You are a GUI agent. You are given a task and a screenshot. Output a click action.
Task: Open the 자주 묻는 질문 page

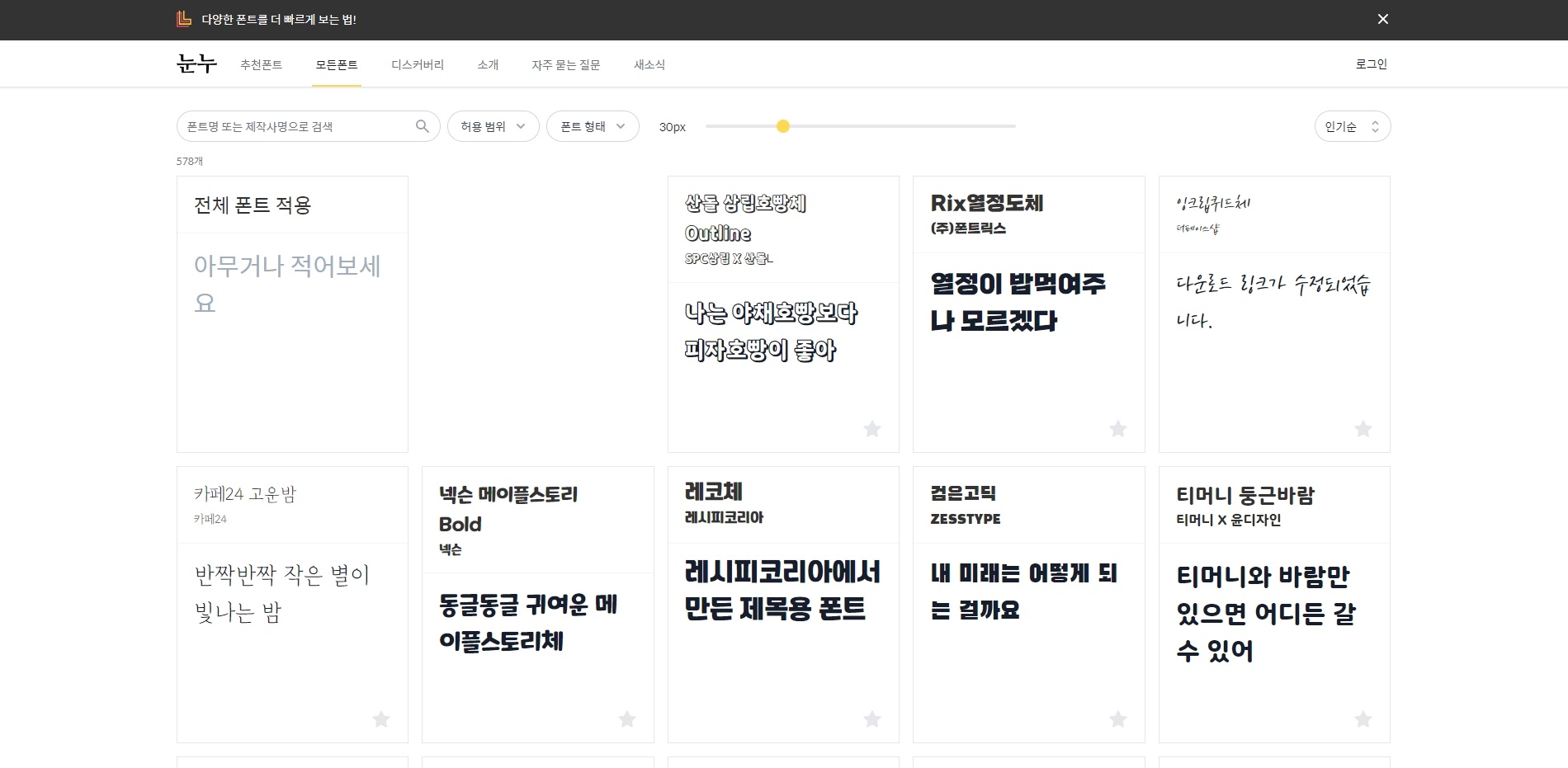pyautogui.click(x=566, y=64)
